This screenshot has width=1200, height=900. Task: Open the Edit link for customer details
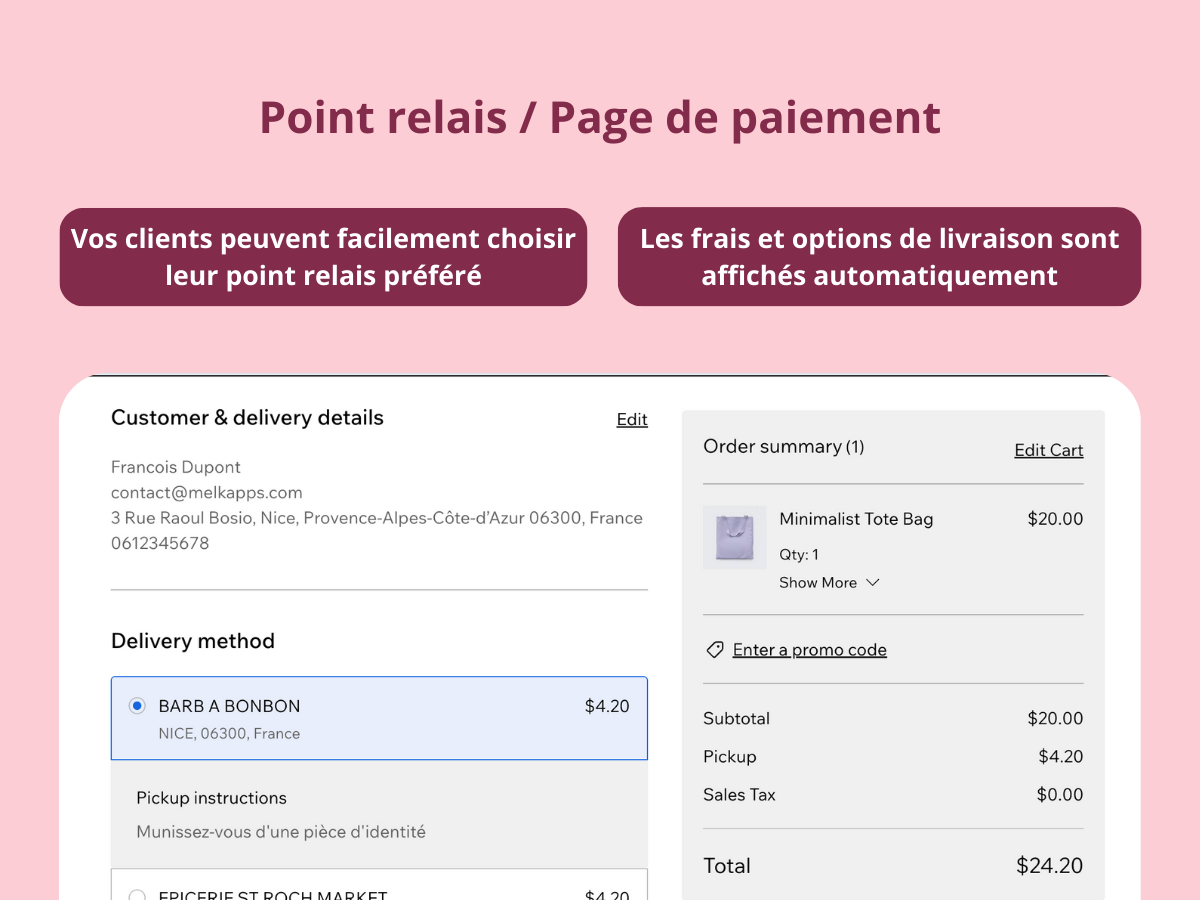click(632, 420)
